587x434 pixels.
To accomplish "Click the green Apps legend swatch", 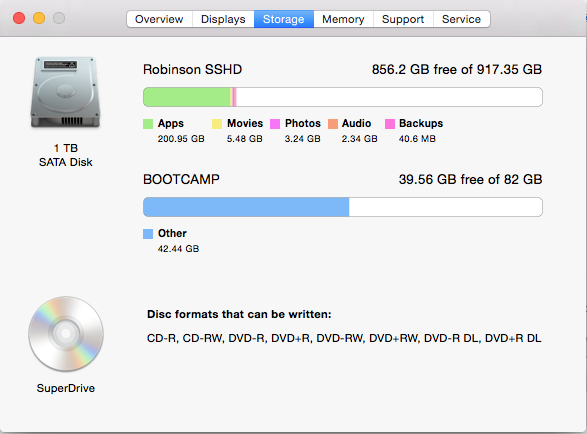I will (x=148, y=124).
